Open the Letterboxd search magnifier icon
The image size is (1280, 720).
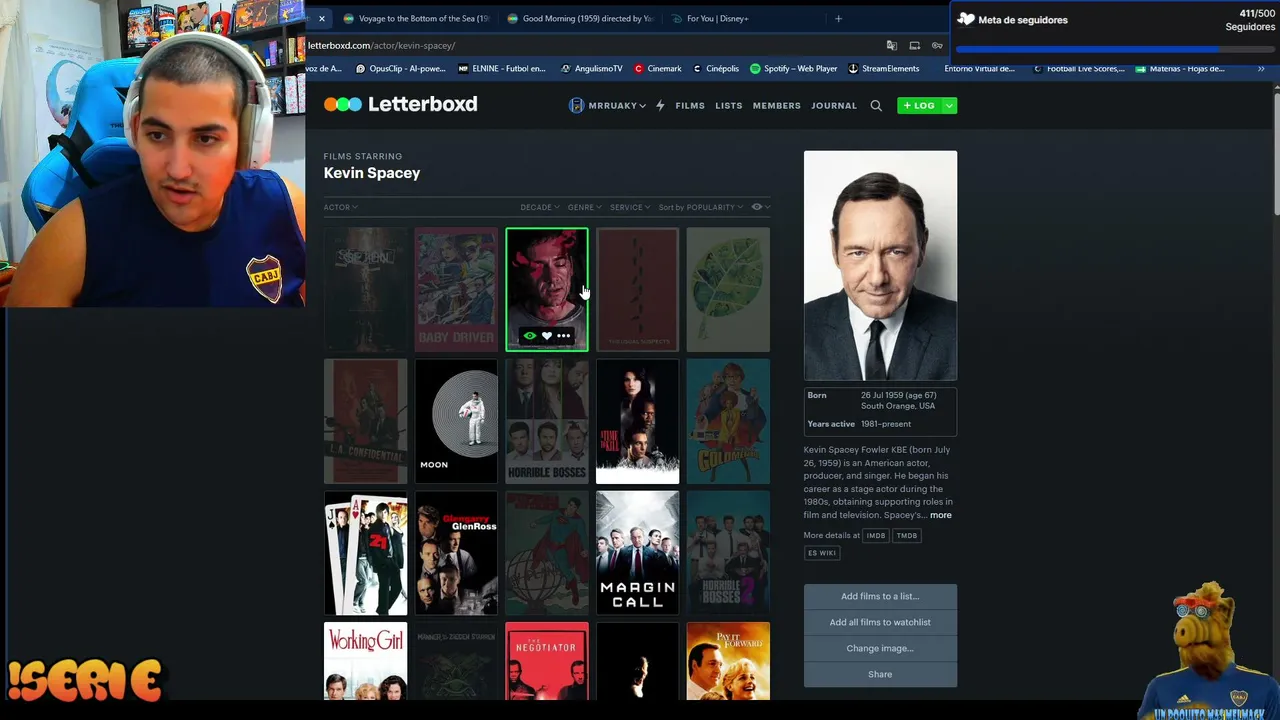tap(876, 105)
